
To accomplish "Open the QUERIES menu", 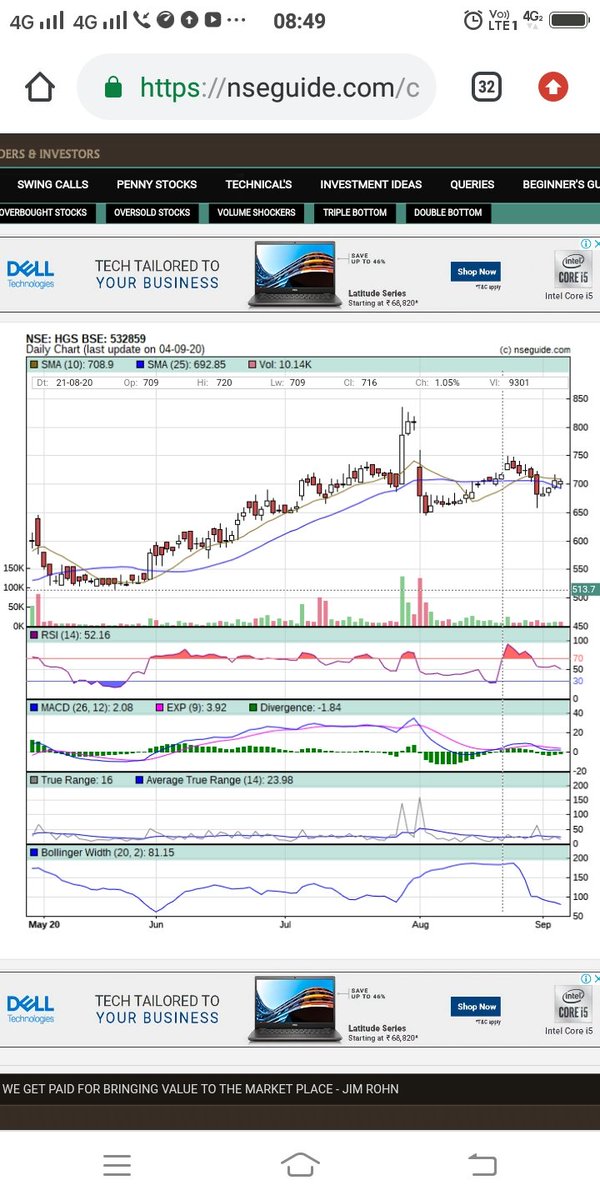I will [472, 184].
